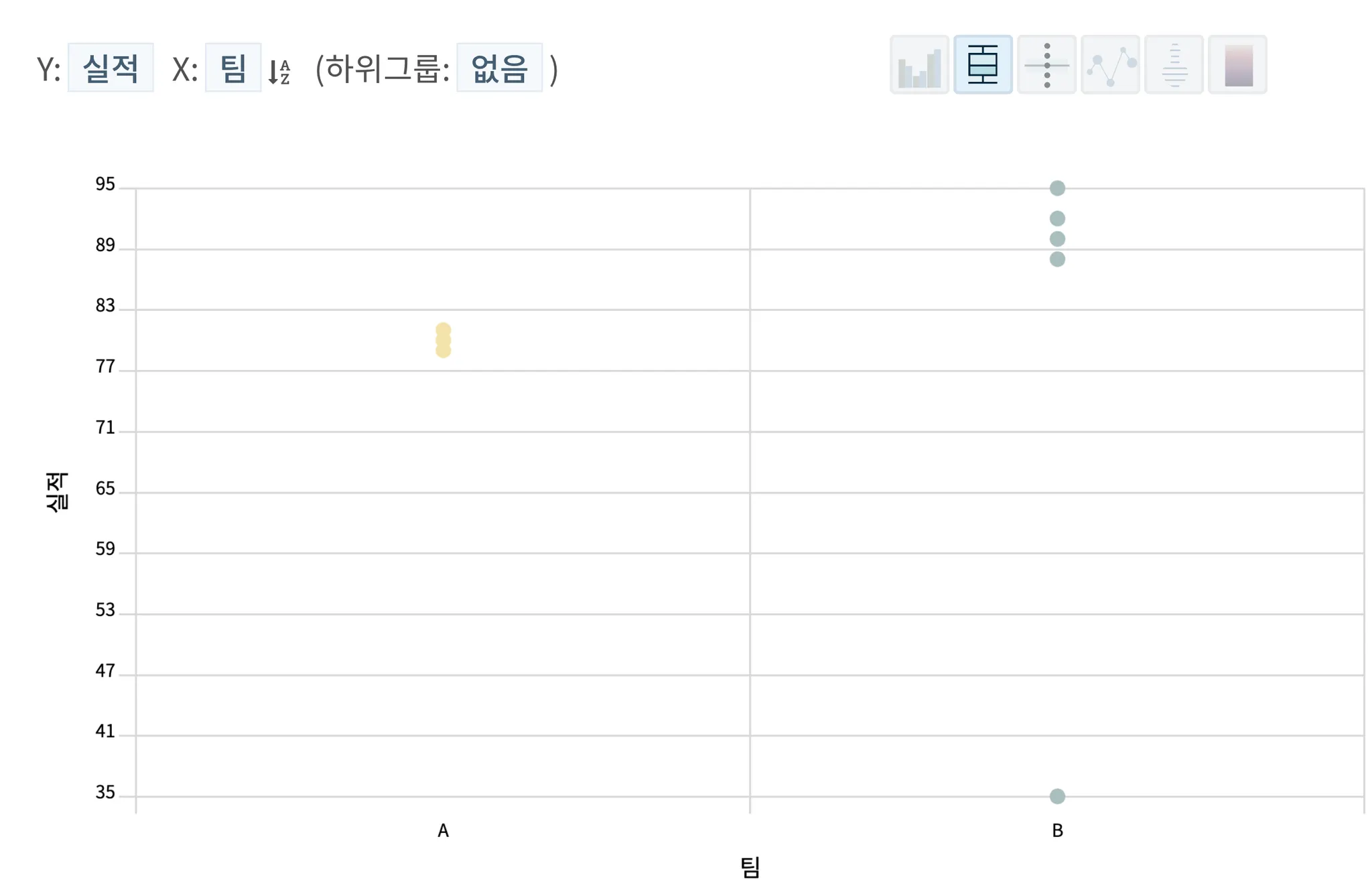Click the 실적 y-axis title

pyautogui.click(x=57, y=492)
